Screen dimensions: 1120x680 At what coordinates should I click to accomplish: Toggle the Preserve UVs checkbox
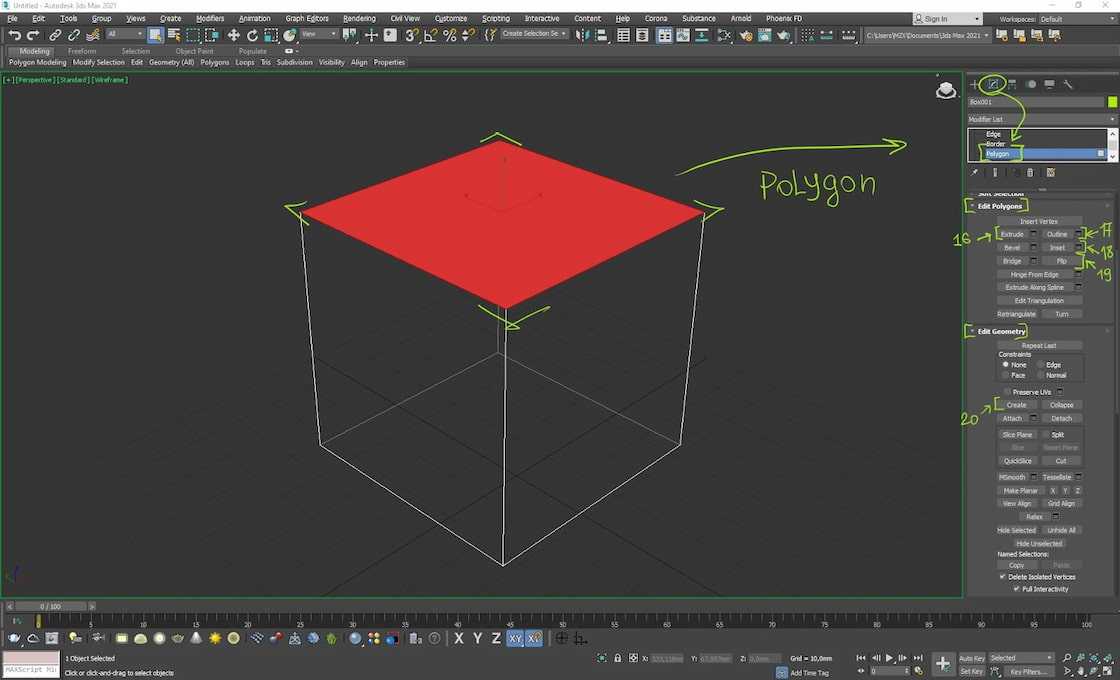[1007, 392]
